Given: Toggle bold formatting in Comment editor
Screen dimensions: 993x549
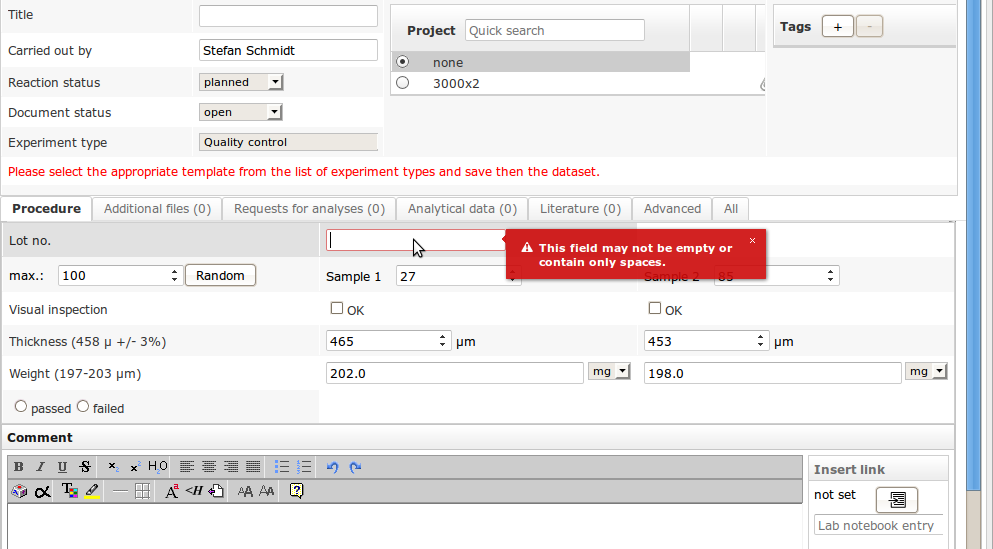Looking at the screenshot, I should tap(19, 467).
